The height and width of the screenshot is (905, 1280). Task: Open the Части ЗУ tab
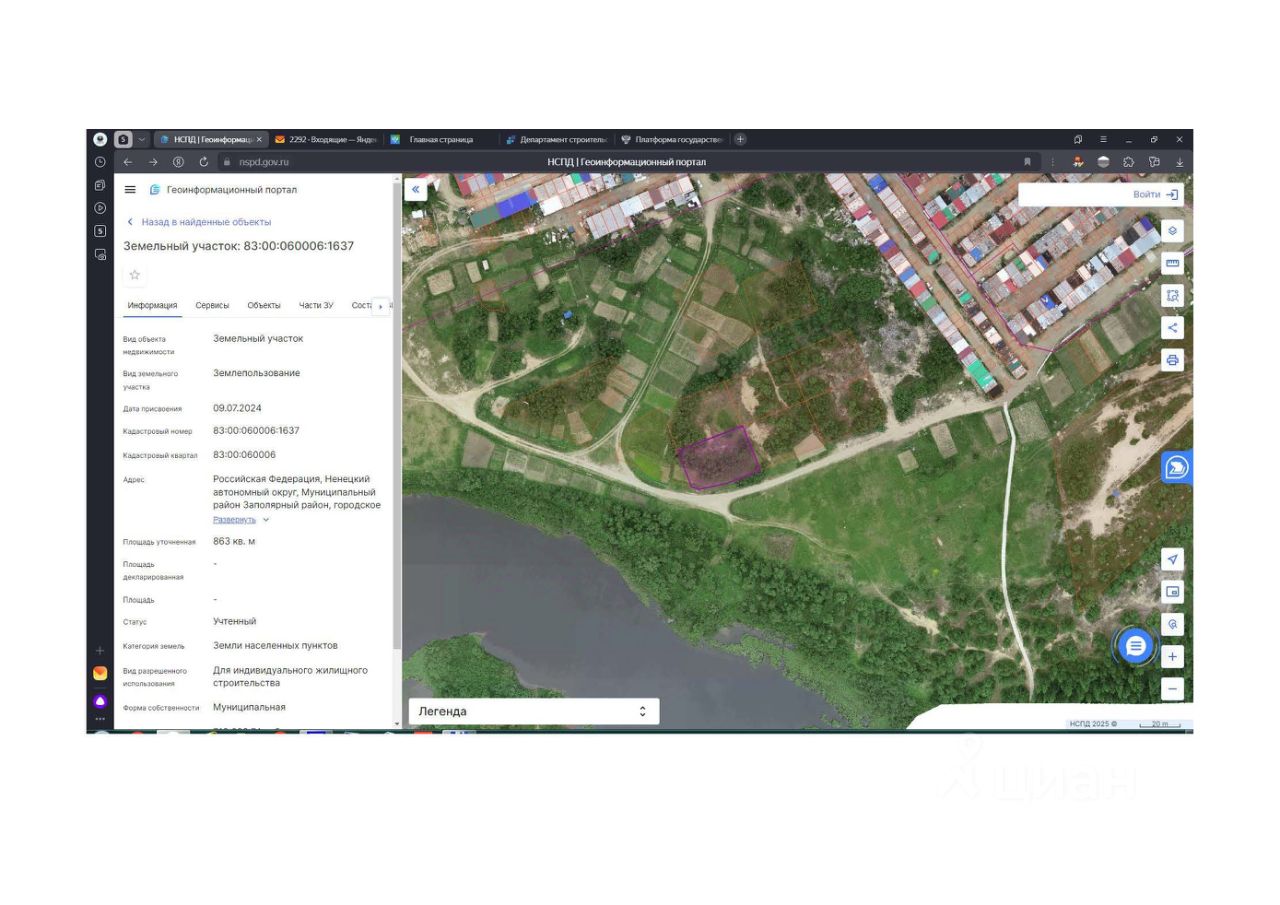[x=316, y=305]
